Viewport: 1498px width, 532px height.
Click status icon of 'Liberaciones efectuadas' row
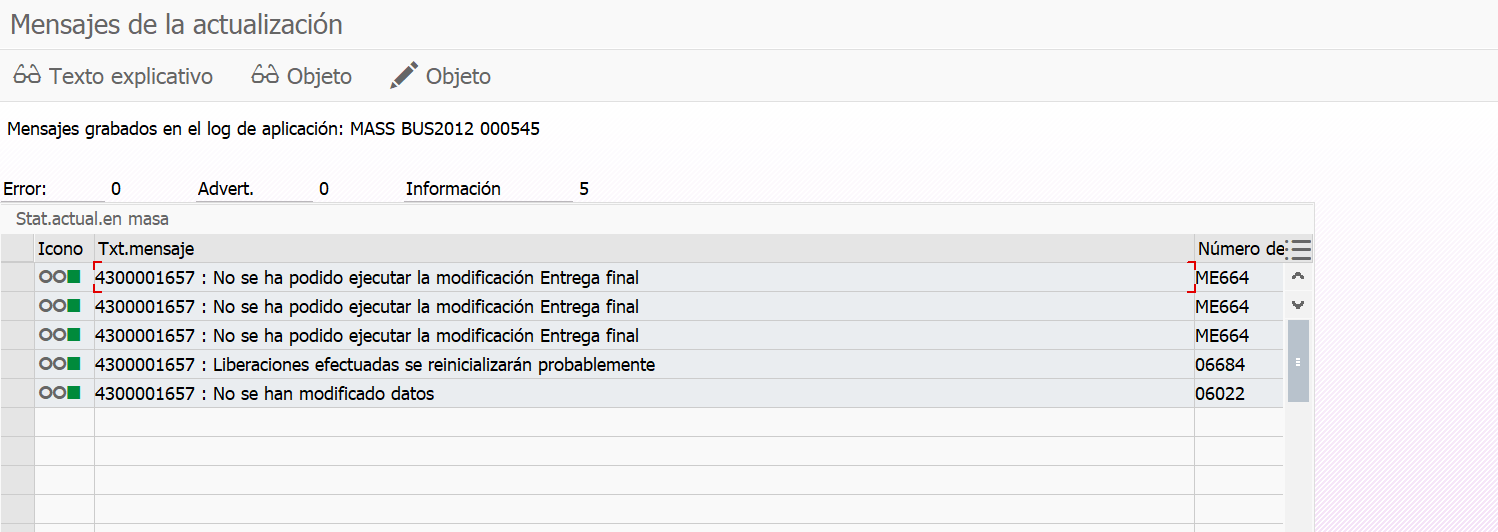pos(59,365)
